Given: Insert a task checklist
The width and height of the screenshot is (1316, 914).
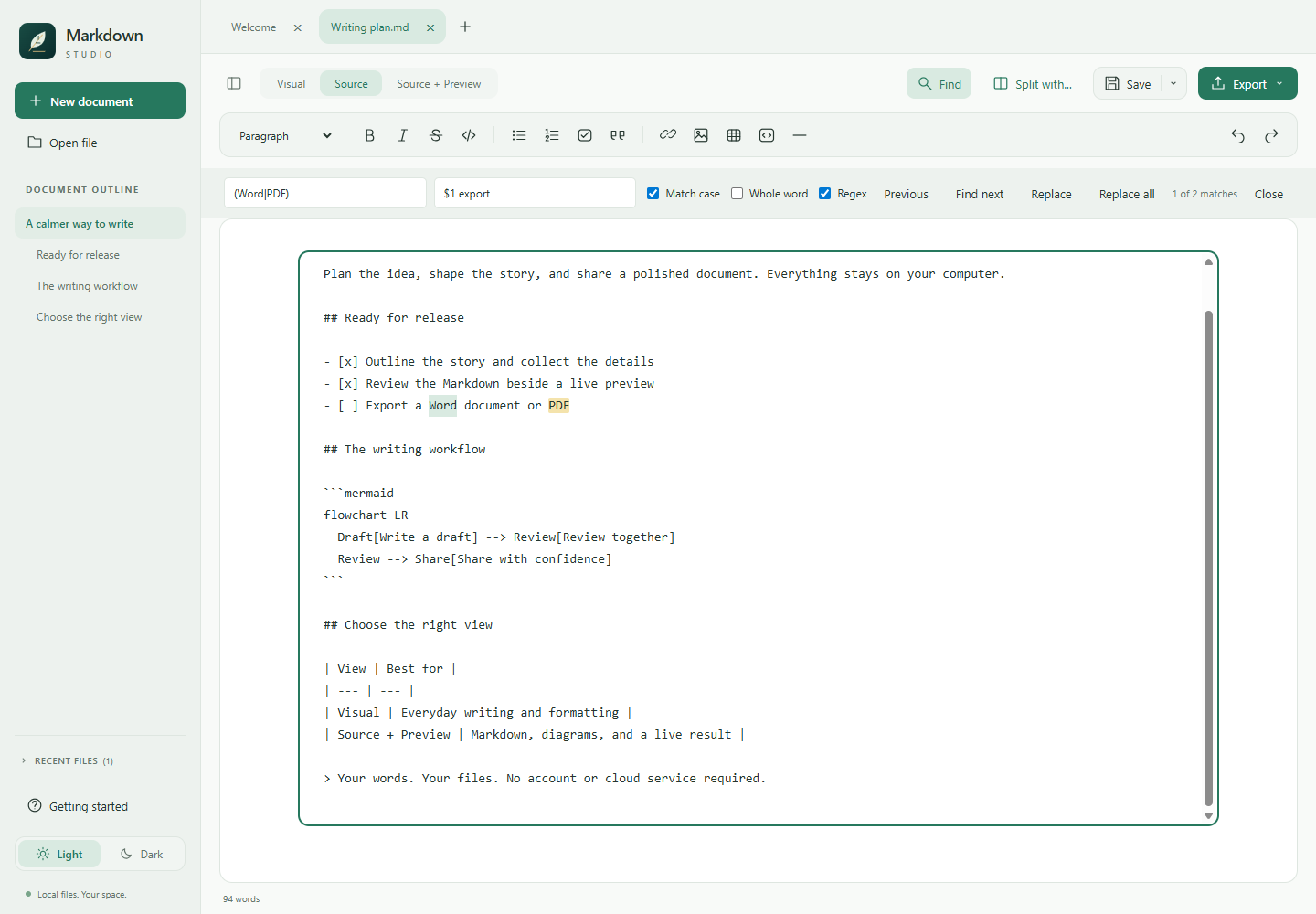Looking at the screenshot, I should pos(585,135).
